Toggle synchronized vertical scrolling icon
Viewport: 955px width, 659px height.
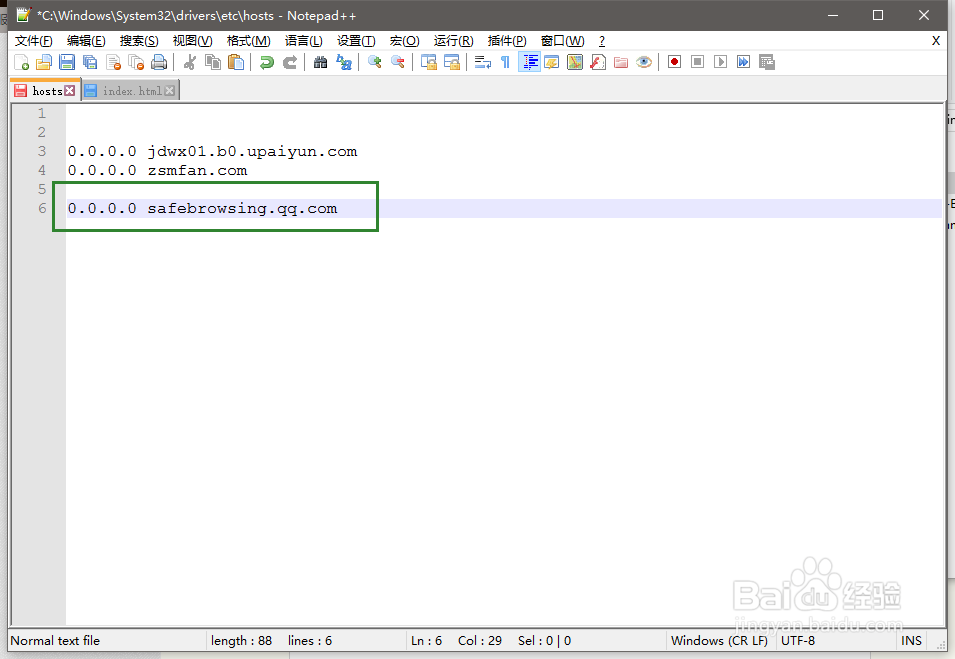pos(429,62)
